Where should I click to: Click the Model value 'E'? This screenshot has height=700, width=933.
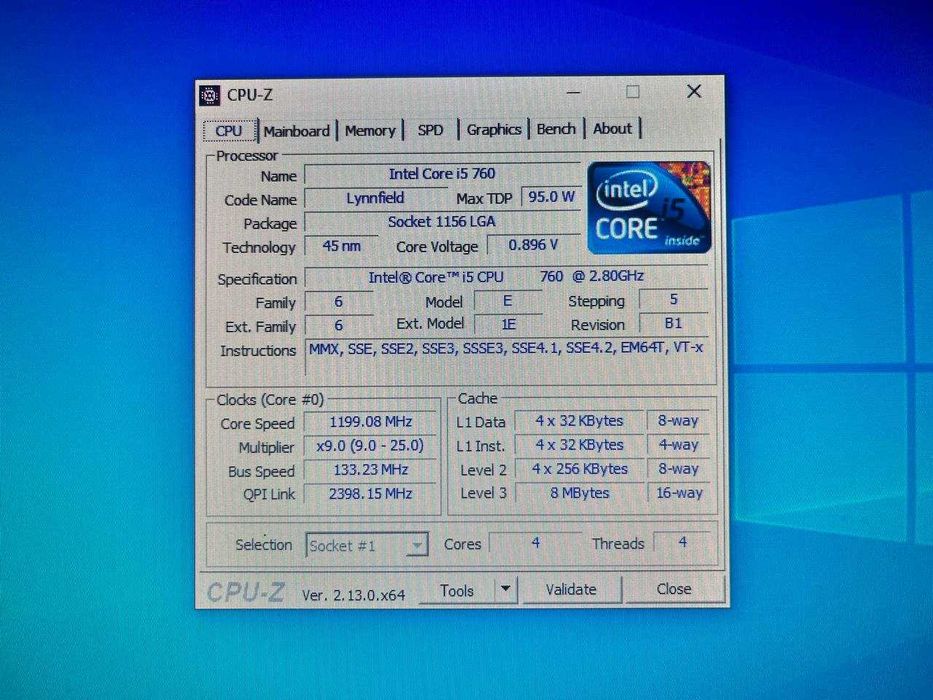click(508, 301)
